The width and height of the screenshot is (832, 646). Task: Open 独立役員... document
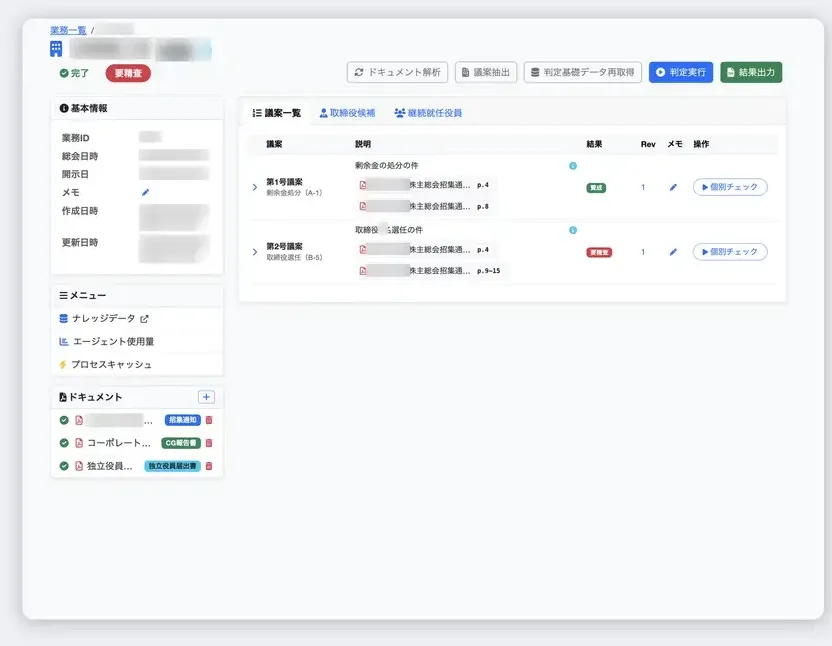click(110, 466)
